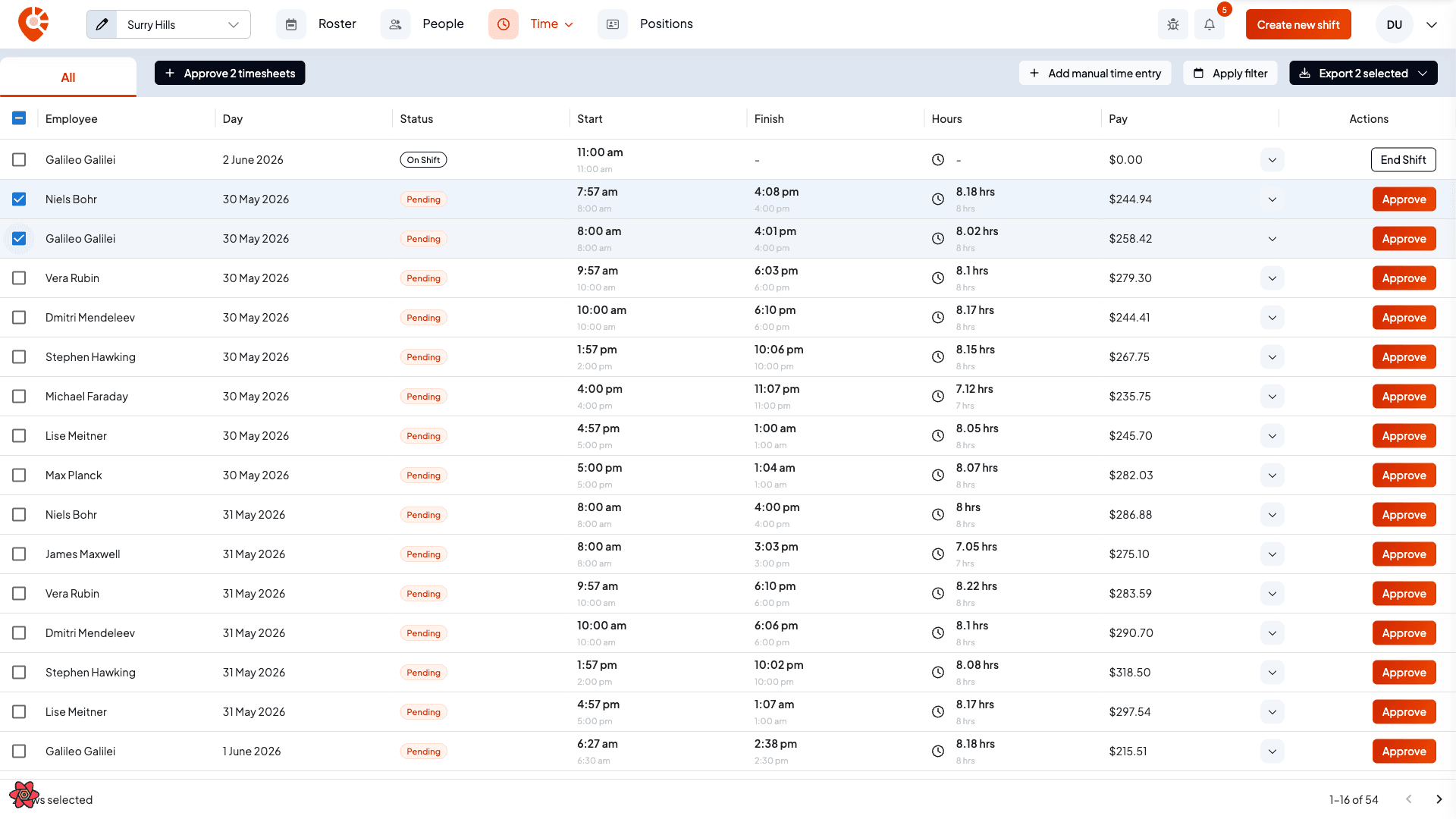This screenshot has width=1456, height=819.
Task: Click the React Query devtools flower icon
Action: (24, 794)
